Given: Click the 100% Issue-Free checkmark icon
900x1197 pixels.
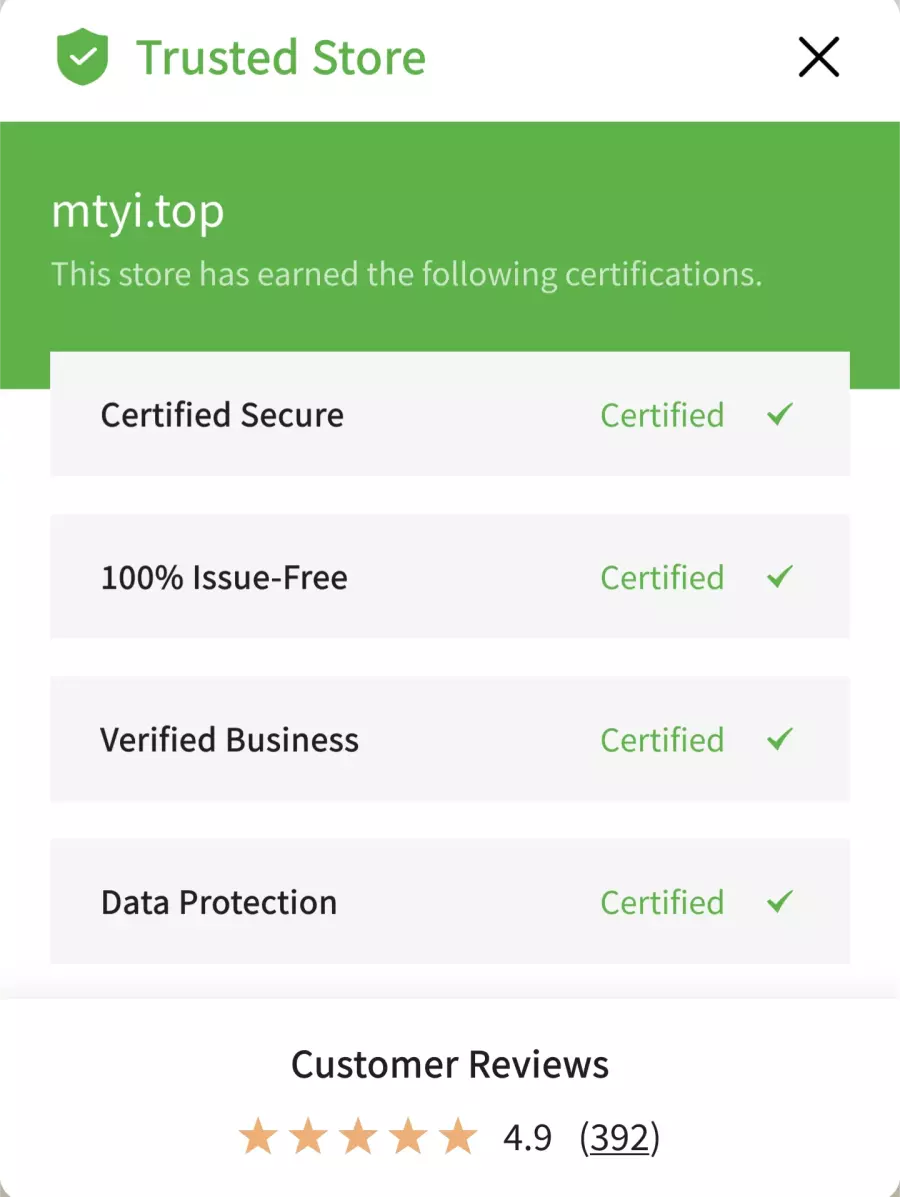Looking at the screenshot, I should point(780,576).
